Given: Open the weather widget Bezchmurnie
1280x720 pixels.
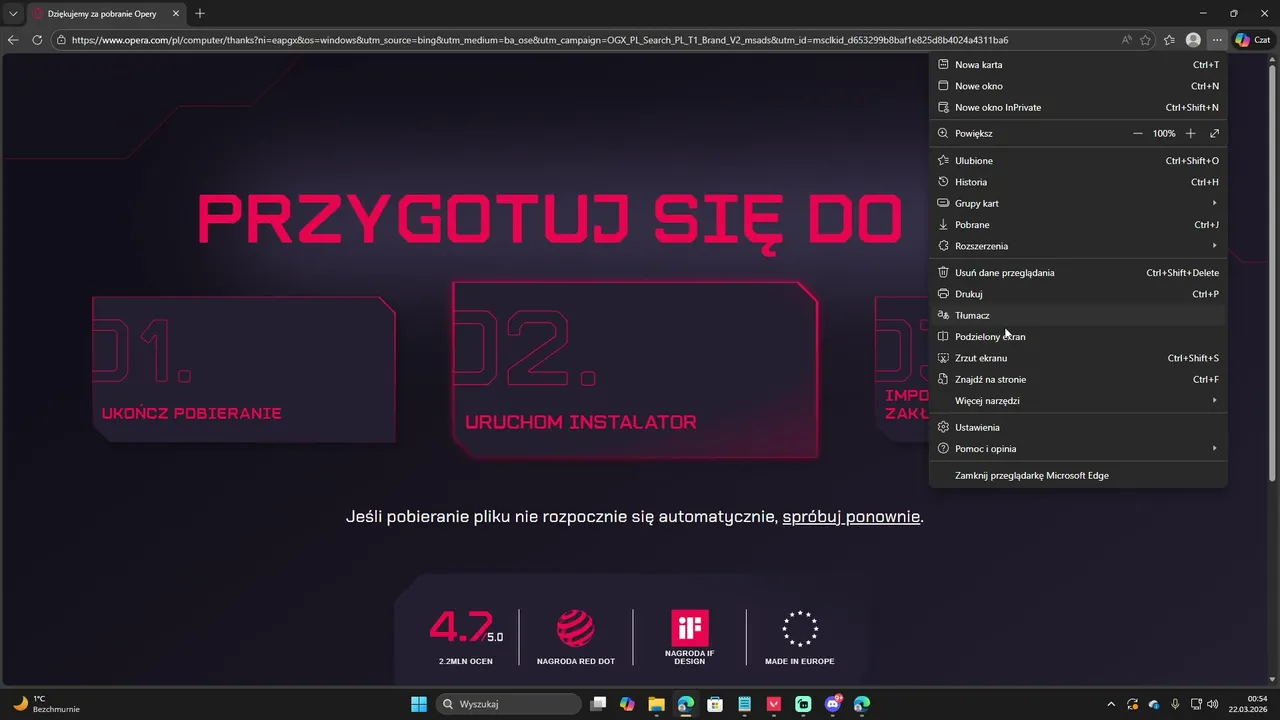Looking at the screenshot, I should click(x=47, y=704).
